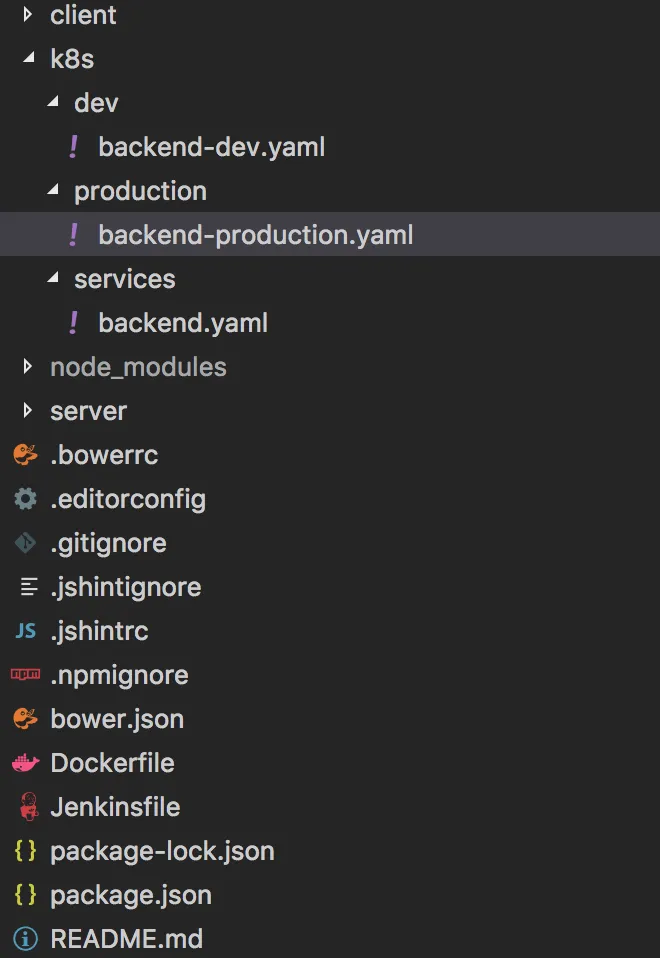Click the curly braces icon beside package.json
The image size is (660, 958).
26,895
